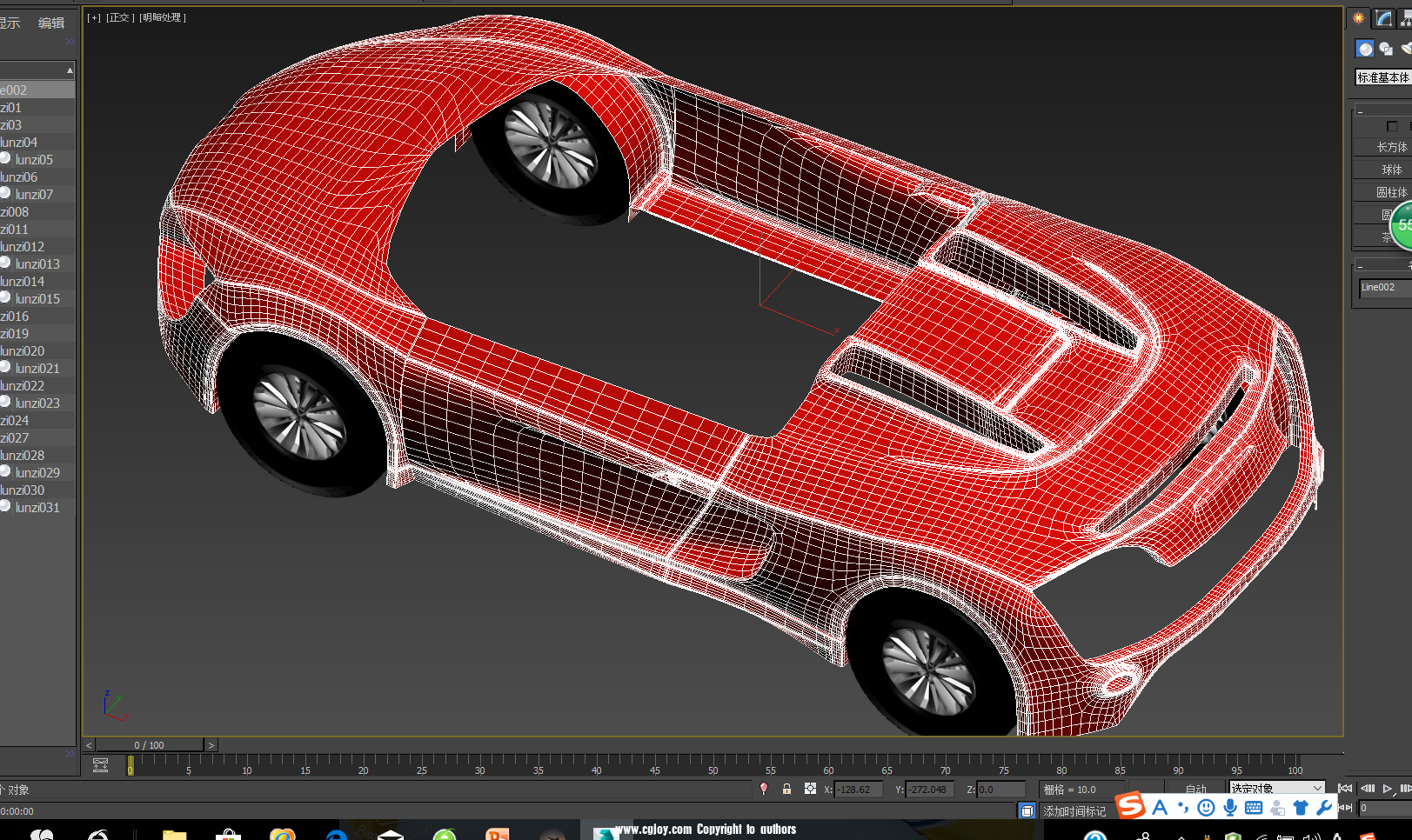Open the 编辑 menu in scene explorer
This screenshot has height=840, width=1412.
(51, 23)
